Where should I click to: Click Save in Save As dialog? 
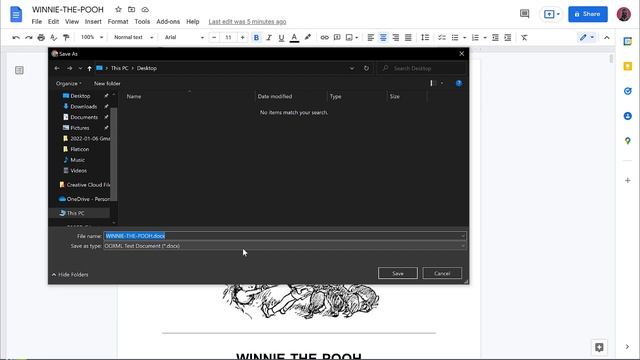point(398,273)
